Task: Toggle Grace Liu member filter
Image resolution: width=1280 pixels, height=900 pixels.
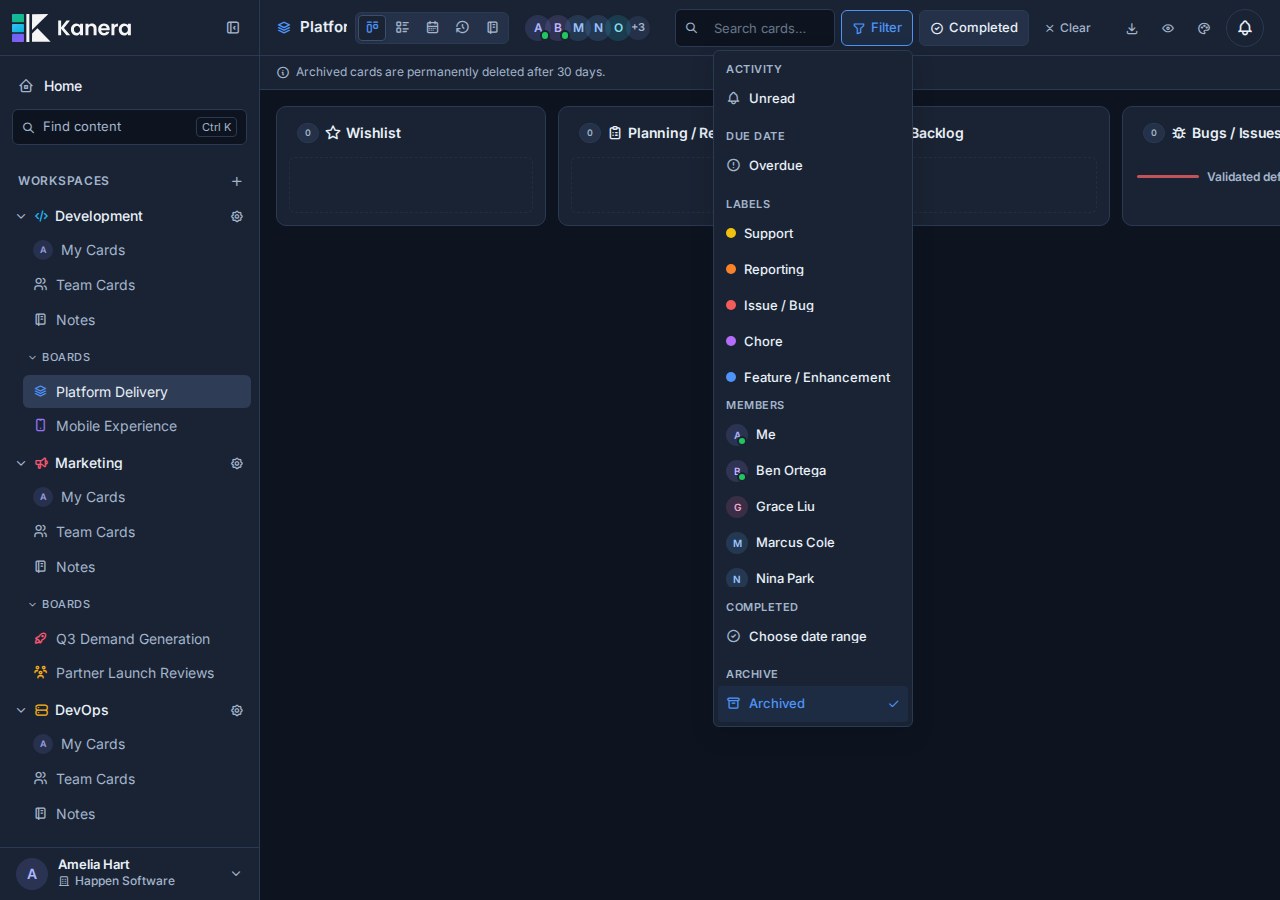Action: (x=812, y=506)
